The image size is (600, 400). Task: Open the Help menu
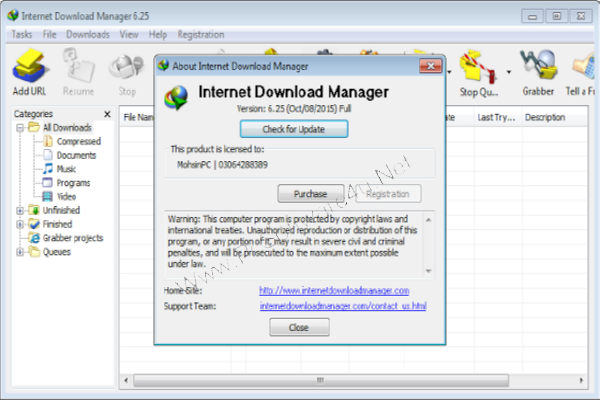pyautogui.click(x=158, y=34)
